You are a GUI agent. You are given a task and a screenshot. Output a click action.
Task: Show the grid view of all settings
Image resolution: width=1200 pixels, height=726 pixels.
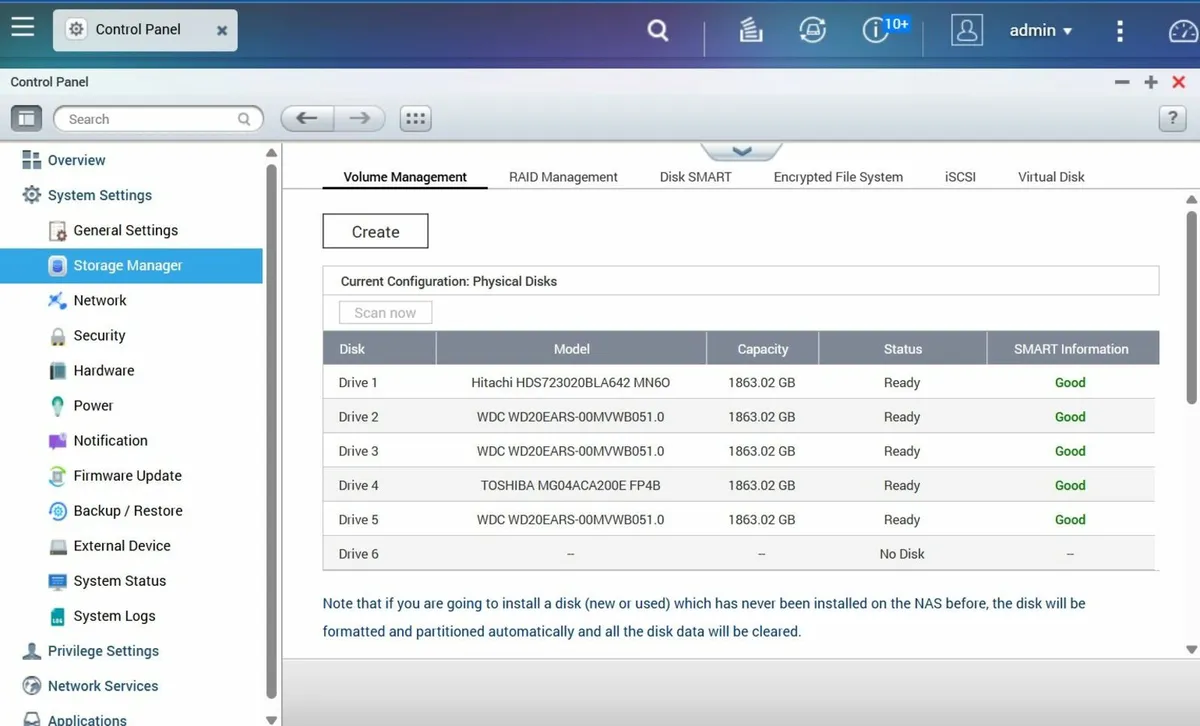pyautogui.click(x=416, y=119)
